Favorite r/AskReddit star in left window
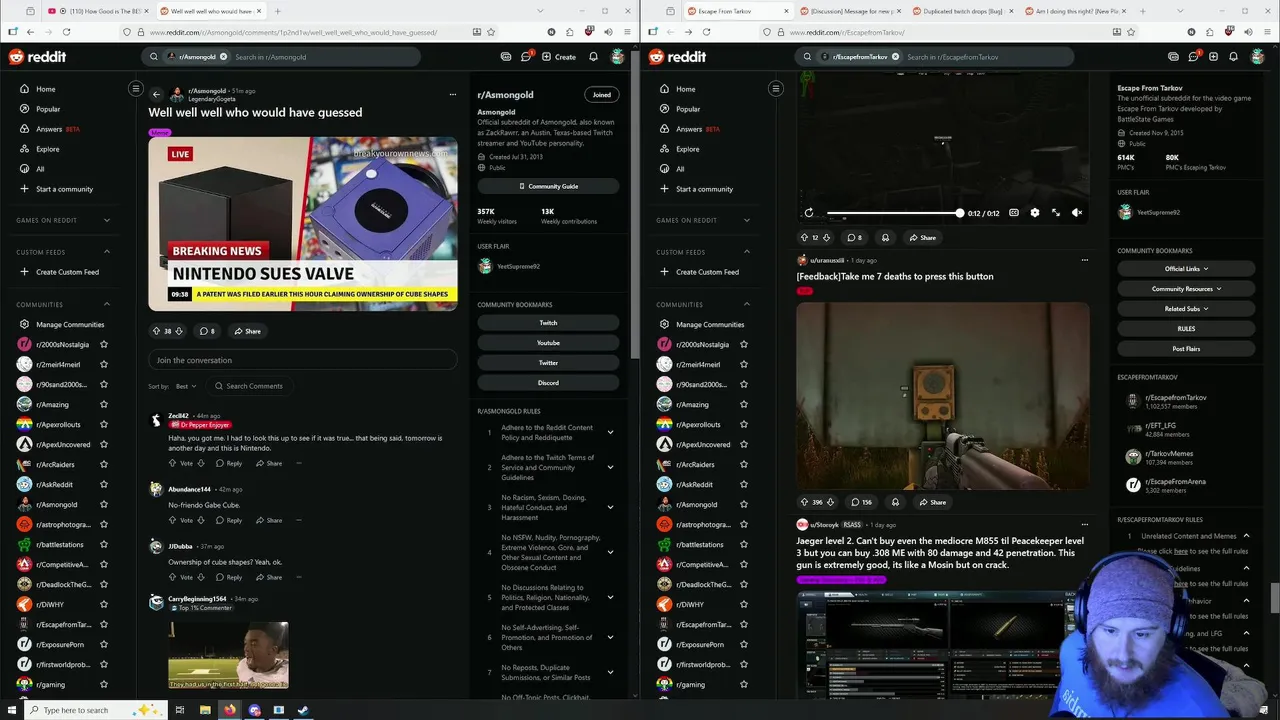Image resolution: width=1280 pixels, height=720 pixels. coord(104,484)
